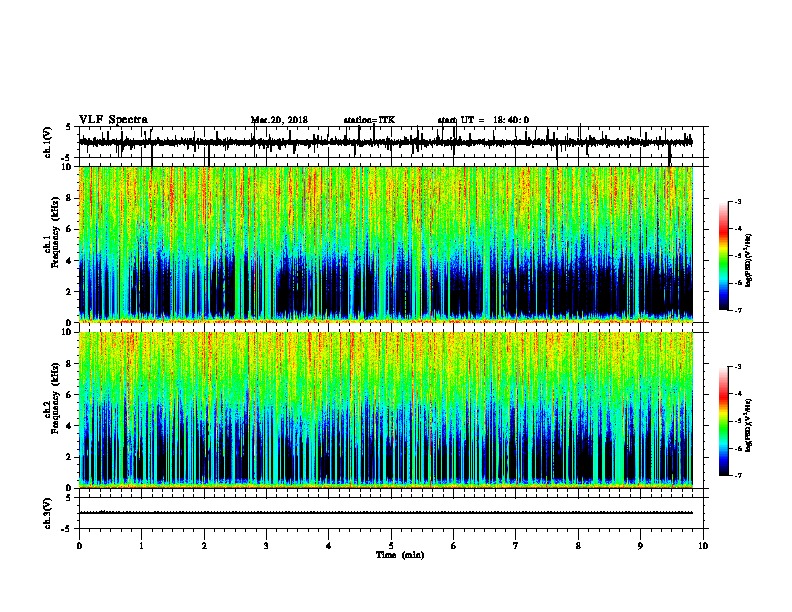The image size is (792, 612).
Task: Click the "5" tick on the Time axis
Action: pos(391,546)
